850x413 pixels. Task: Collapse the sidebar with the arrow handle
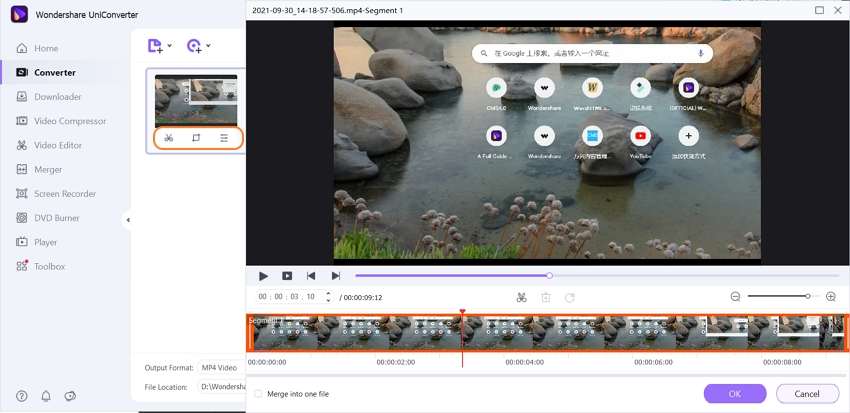coord(128,220)
